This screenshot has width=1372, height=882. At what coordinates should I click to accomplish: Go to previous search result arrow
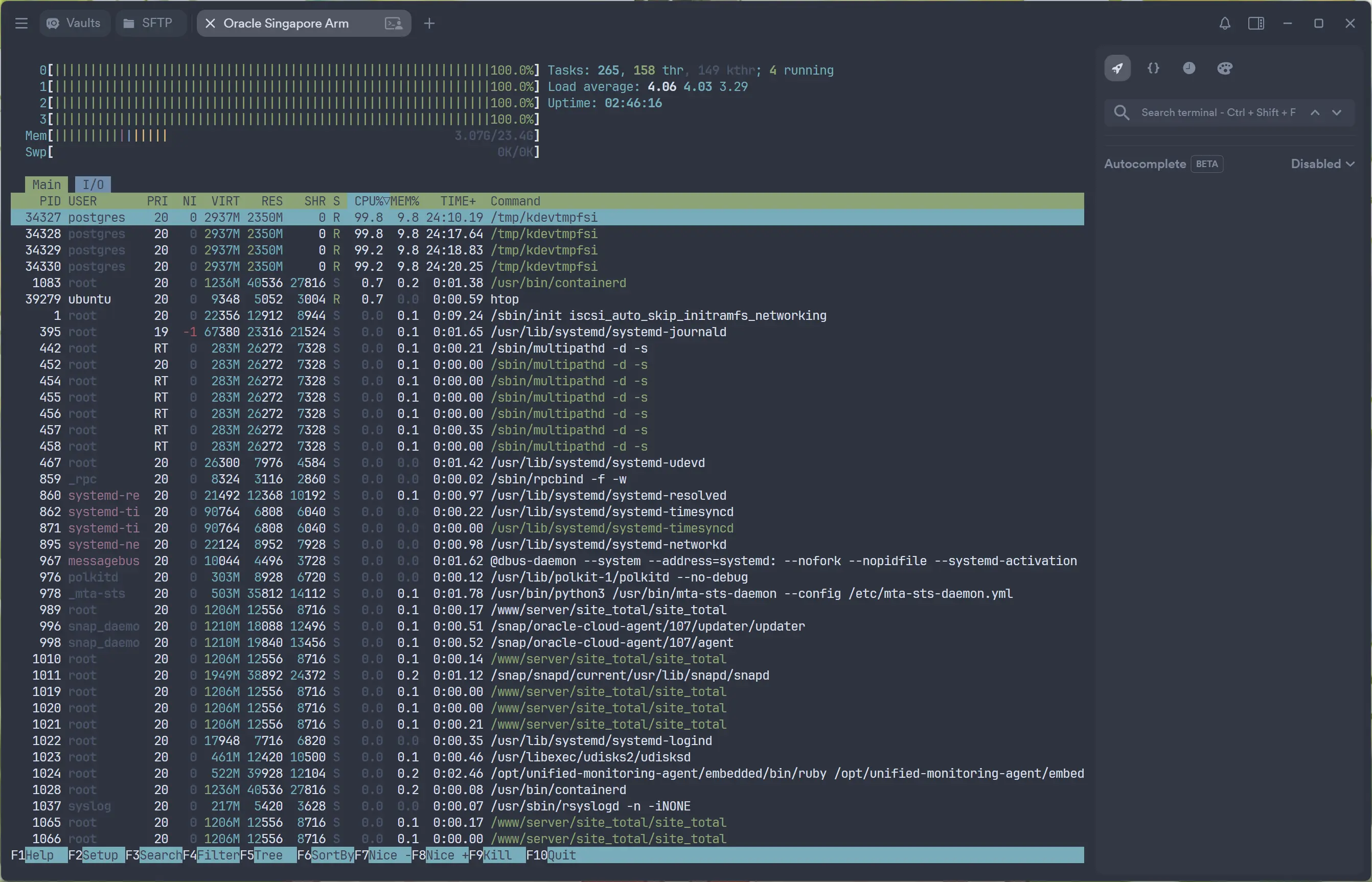tap(1315, 113)
